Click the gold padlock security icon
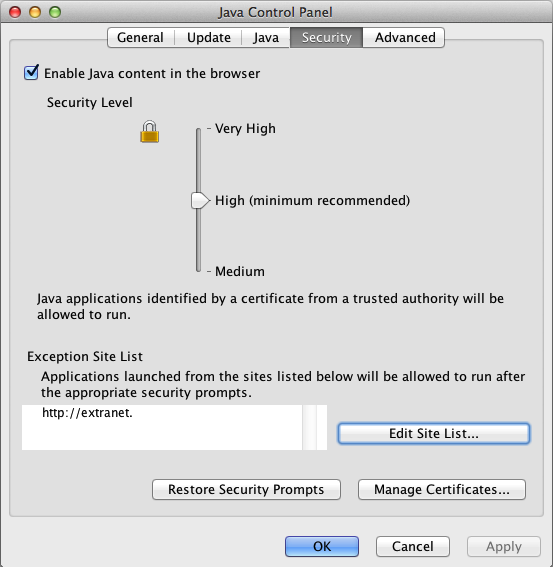 tap(149, 132)
